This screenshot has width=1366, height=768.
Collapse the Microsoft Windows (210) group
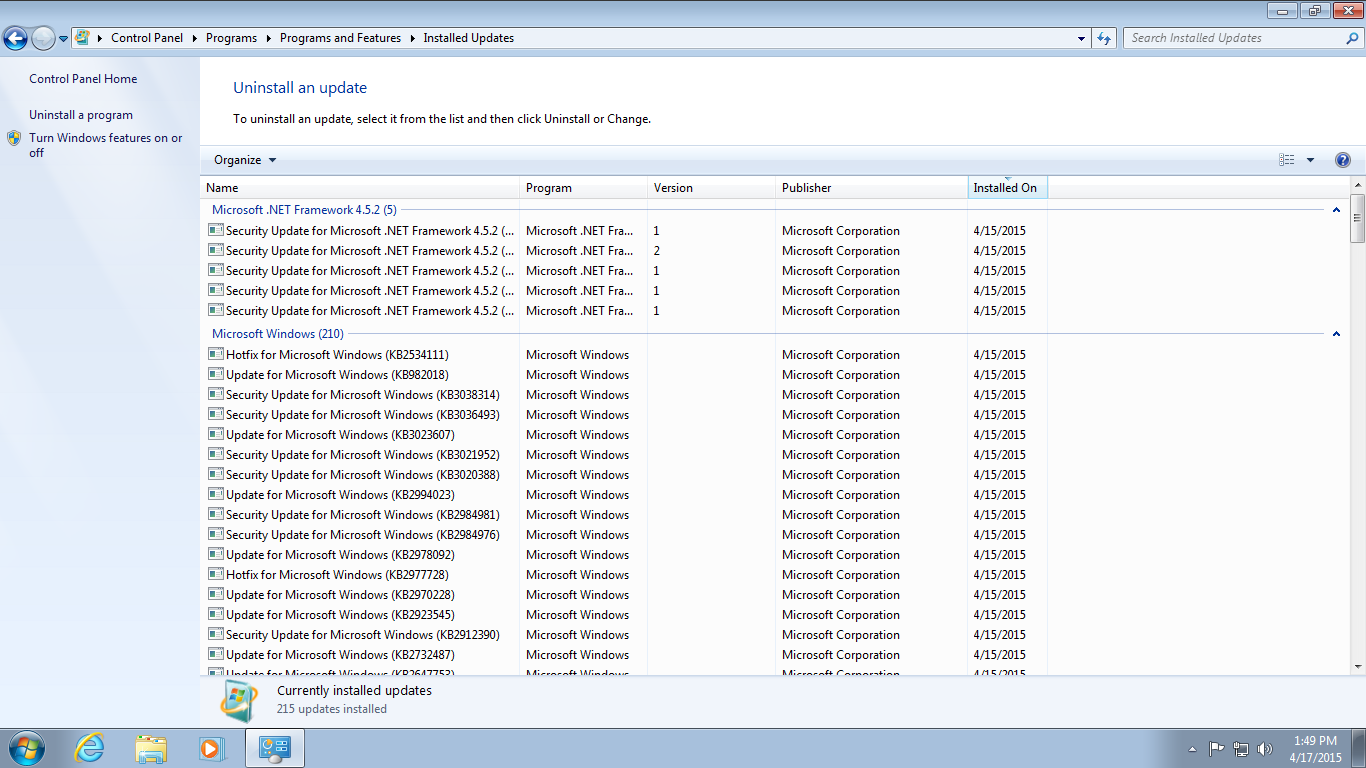pyautogui.click(x=1336, y=334)
